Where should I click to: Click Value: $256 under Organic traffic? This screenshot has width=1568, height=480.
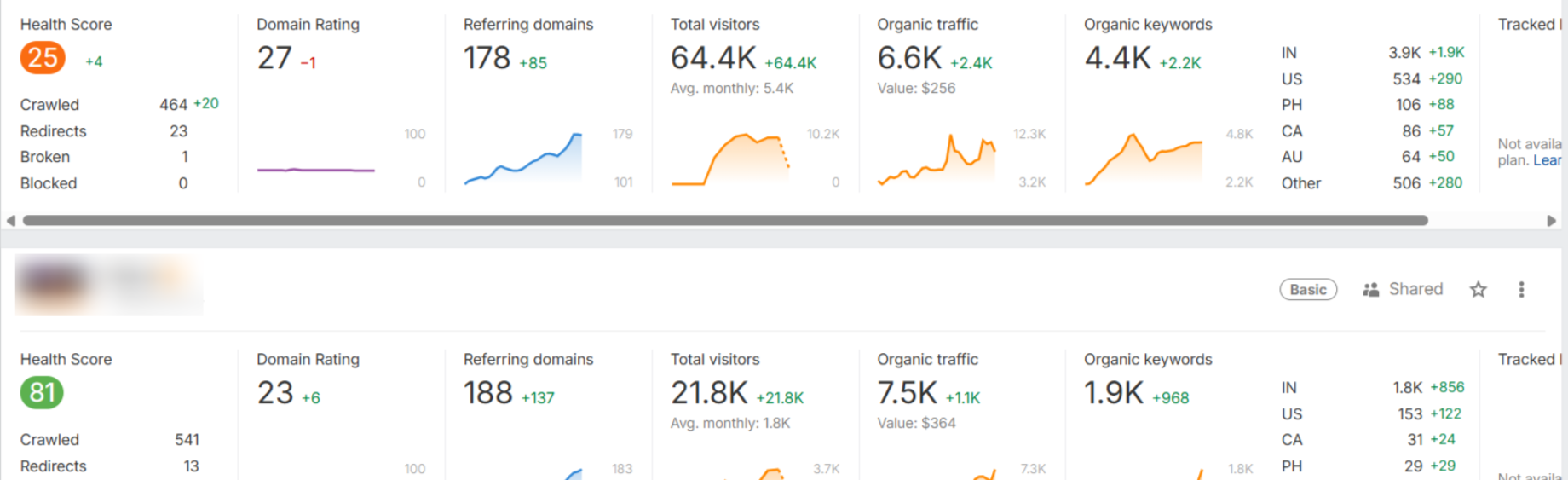pos(916,88)
